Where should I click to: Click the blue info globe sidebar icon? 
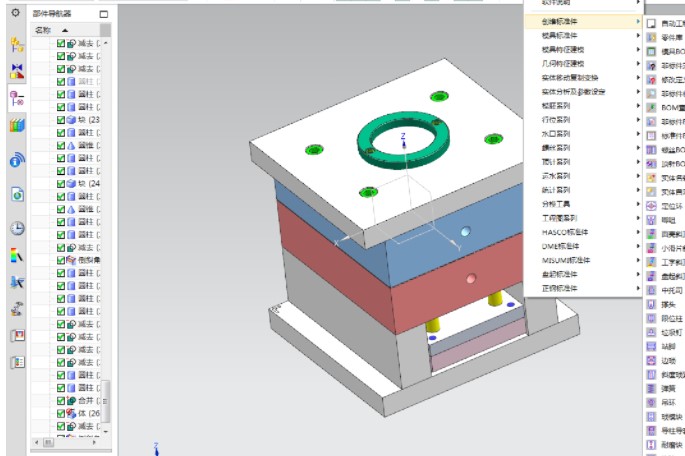click(17, 160)
